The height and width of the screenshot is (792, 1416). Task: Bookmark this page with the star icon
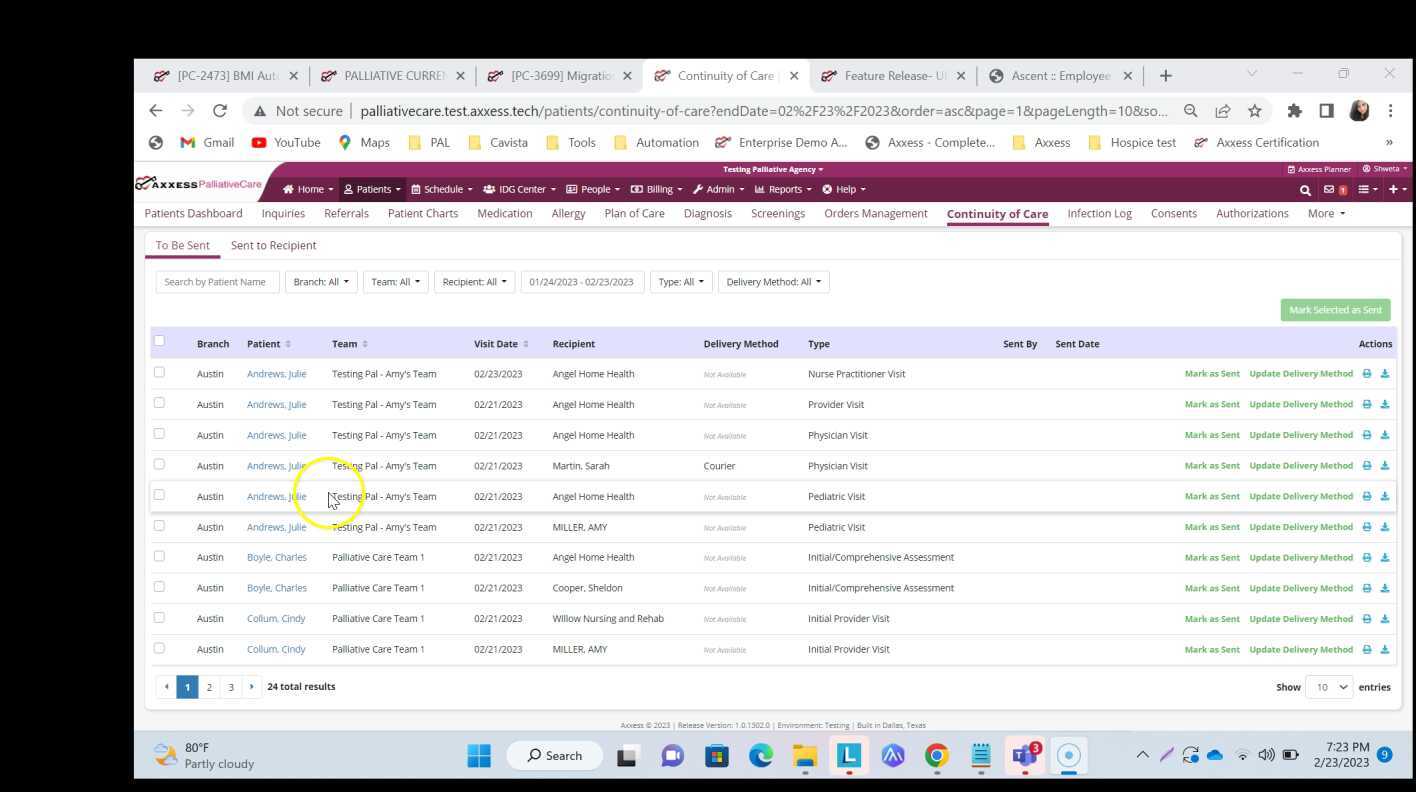click(x=1254, y=111)
